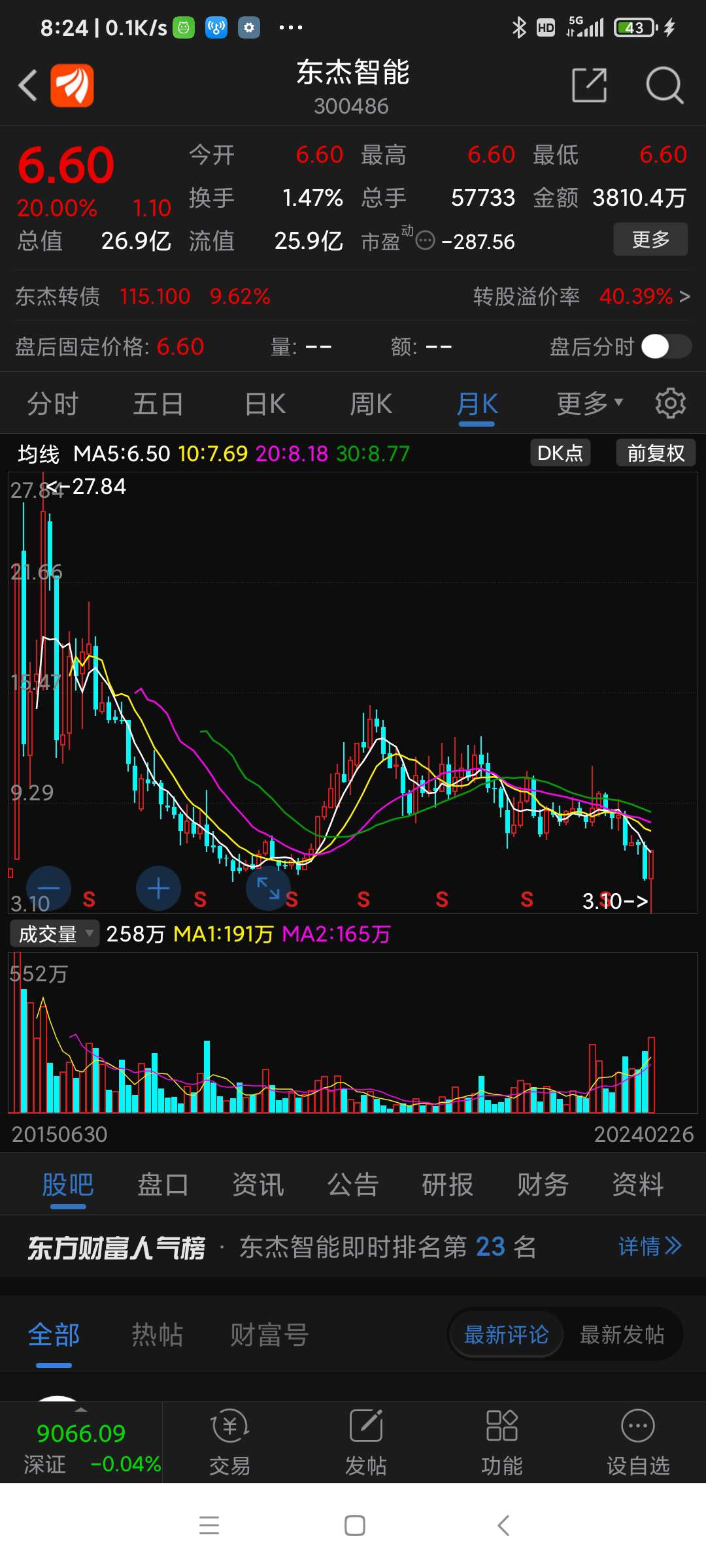
Task: Select 全部 posts filter
Action: point(54,1335)
